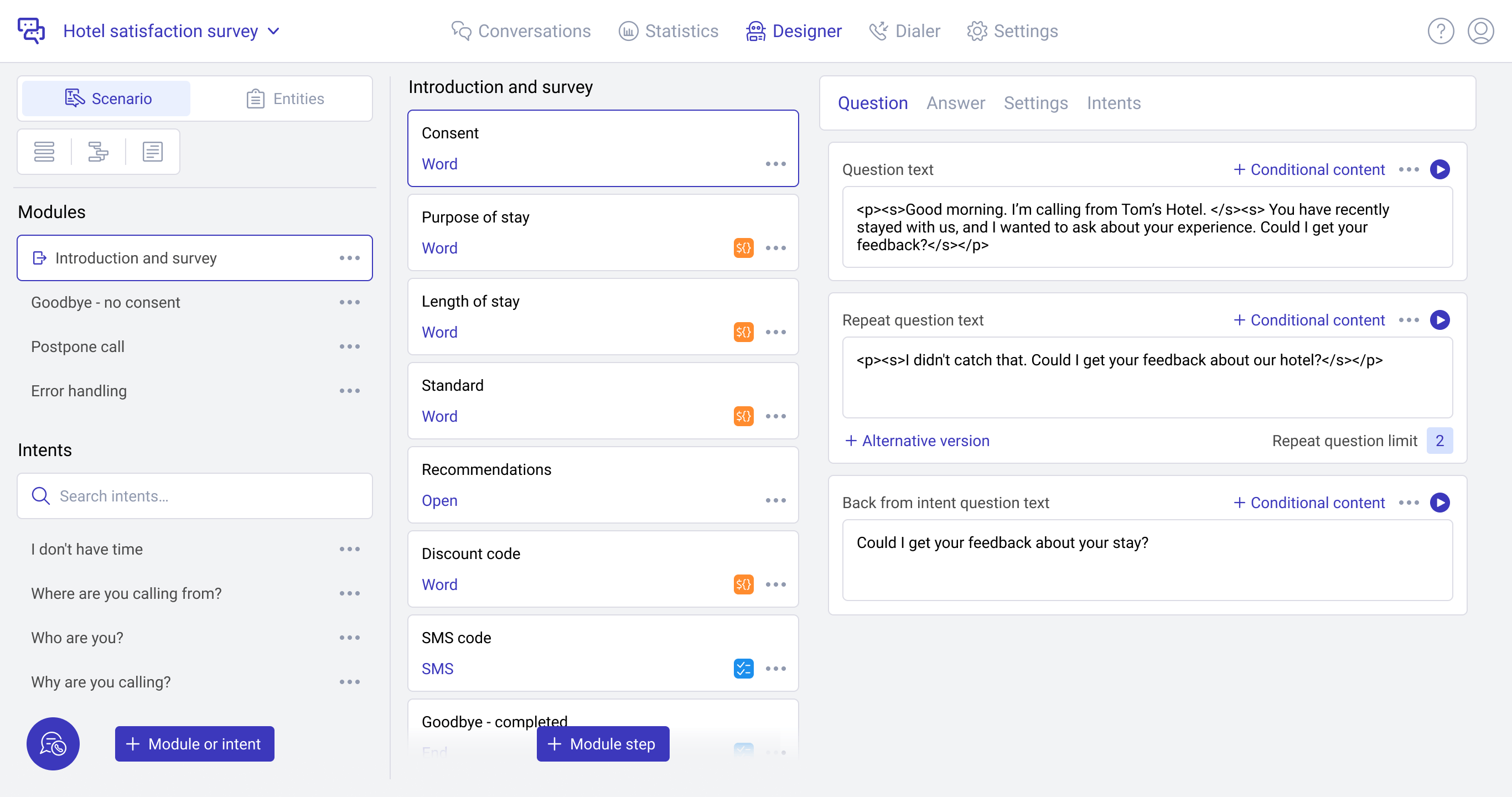The width and height of the screenshot is (1512, 797).
Task: Open the help icon in the top right
Action: (x=1441, y=31)
